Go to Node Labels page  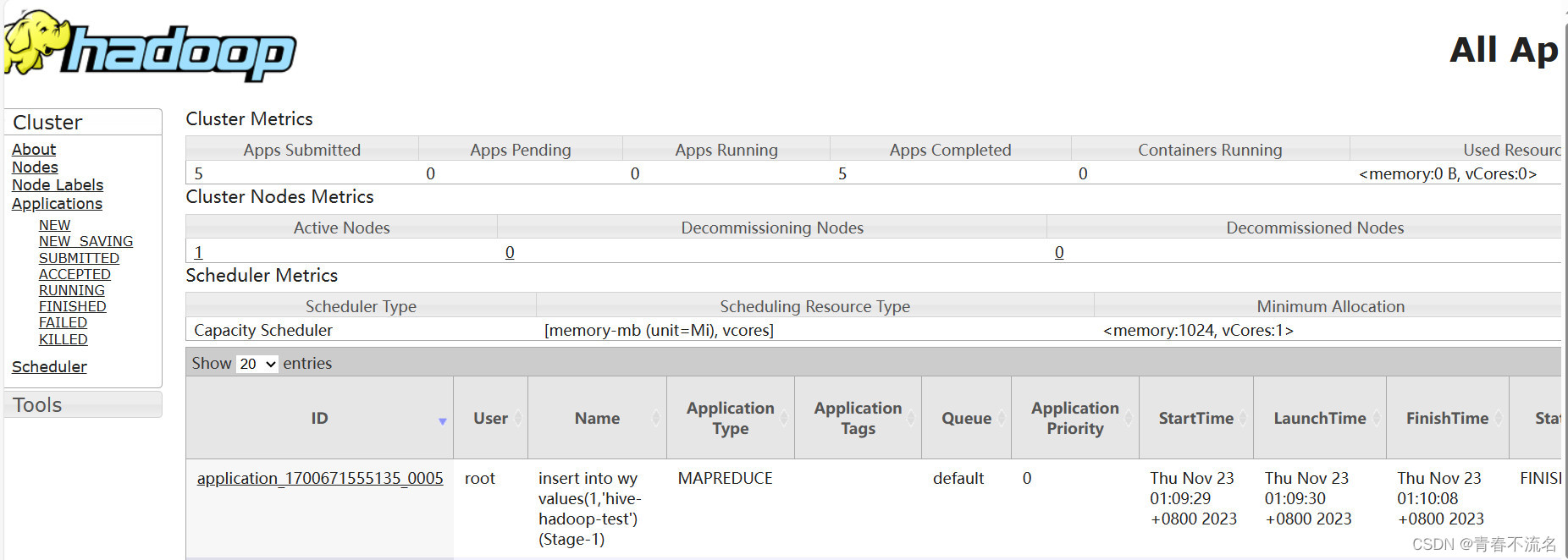click(x=58, y=185)
